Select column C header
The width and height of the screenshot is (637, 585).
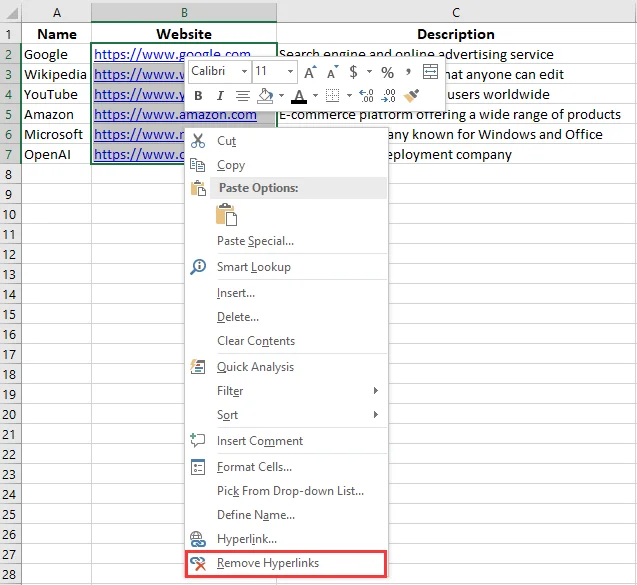(x=457, y=13)
